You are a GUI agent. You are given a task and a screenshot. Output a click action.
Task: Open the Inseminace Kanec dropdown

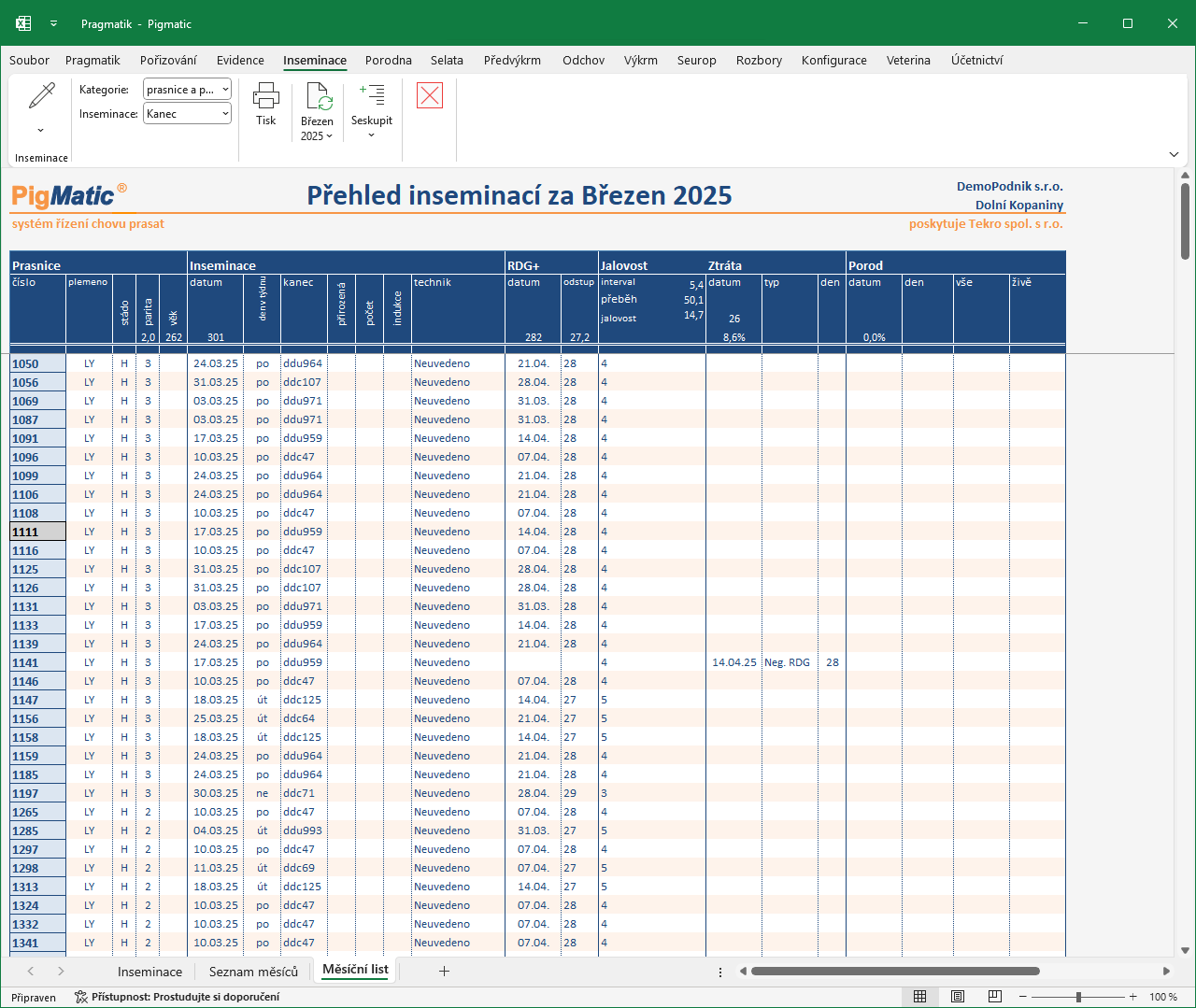point(187,114)
